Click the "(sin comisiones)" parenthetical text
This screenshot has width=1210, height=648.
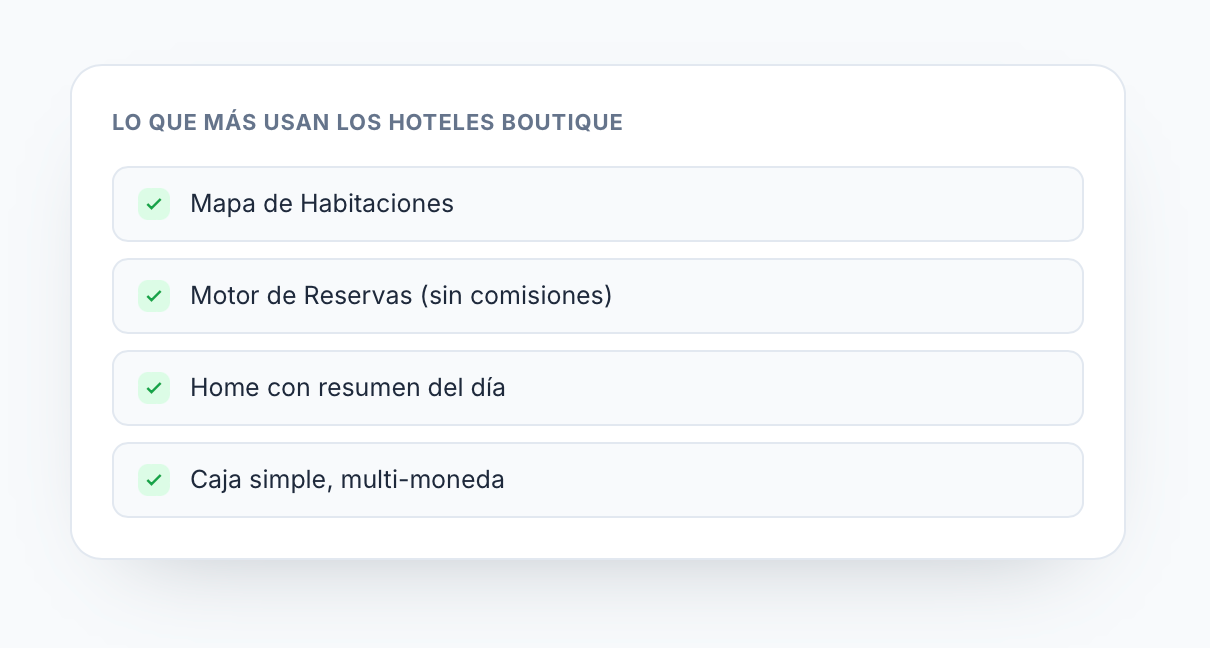tap(516, 296)
